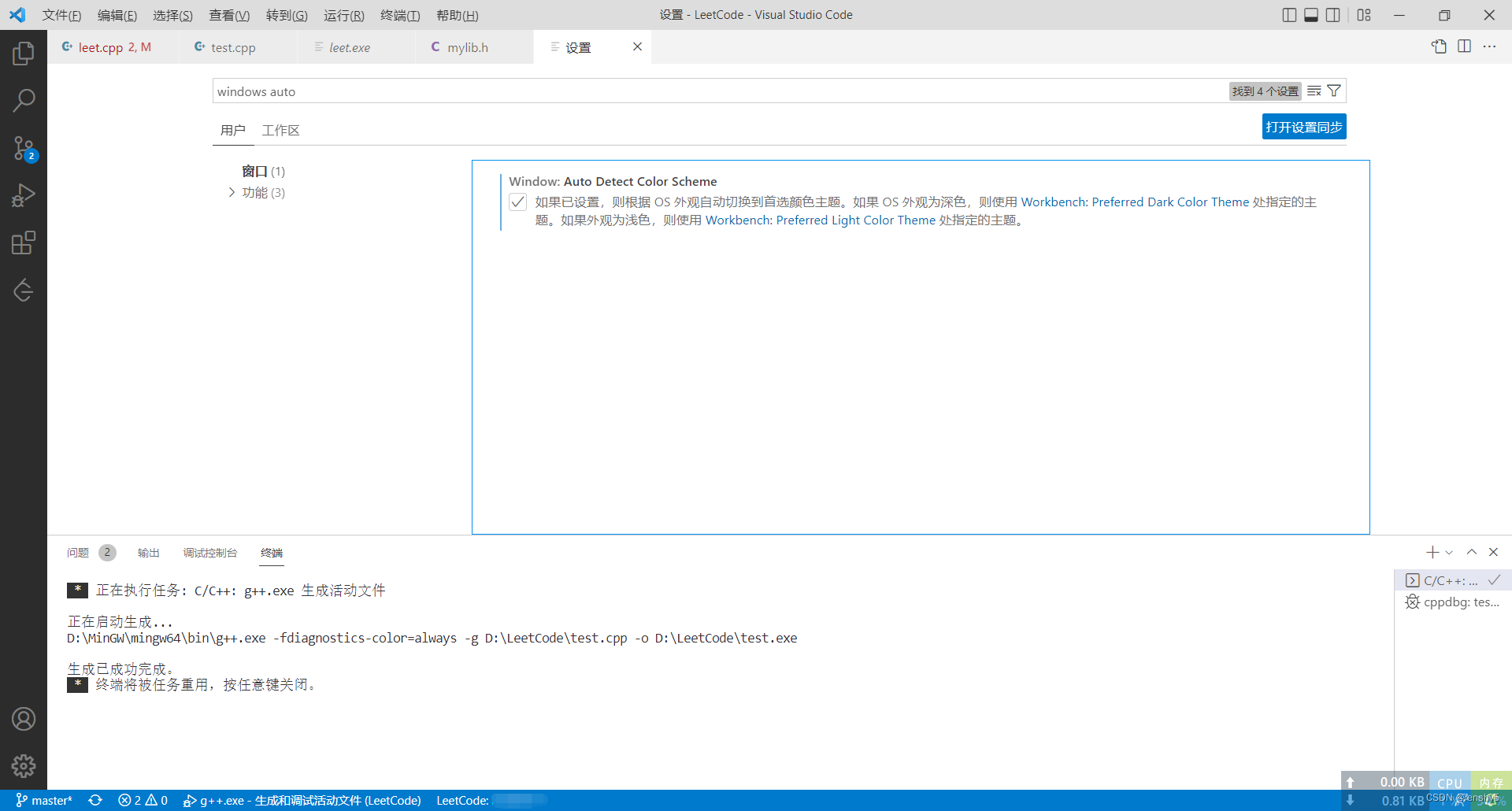Open the Search view in activity bar
Viewport: 1512px width, 811px height.
coord(24,101)
